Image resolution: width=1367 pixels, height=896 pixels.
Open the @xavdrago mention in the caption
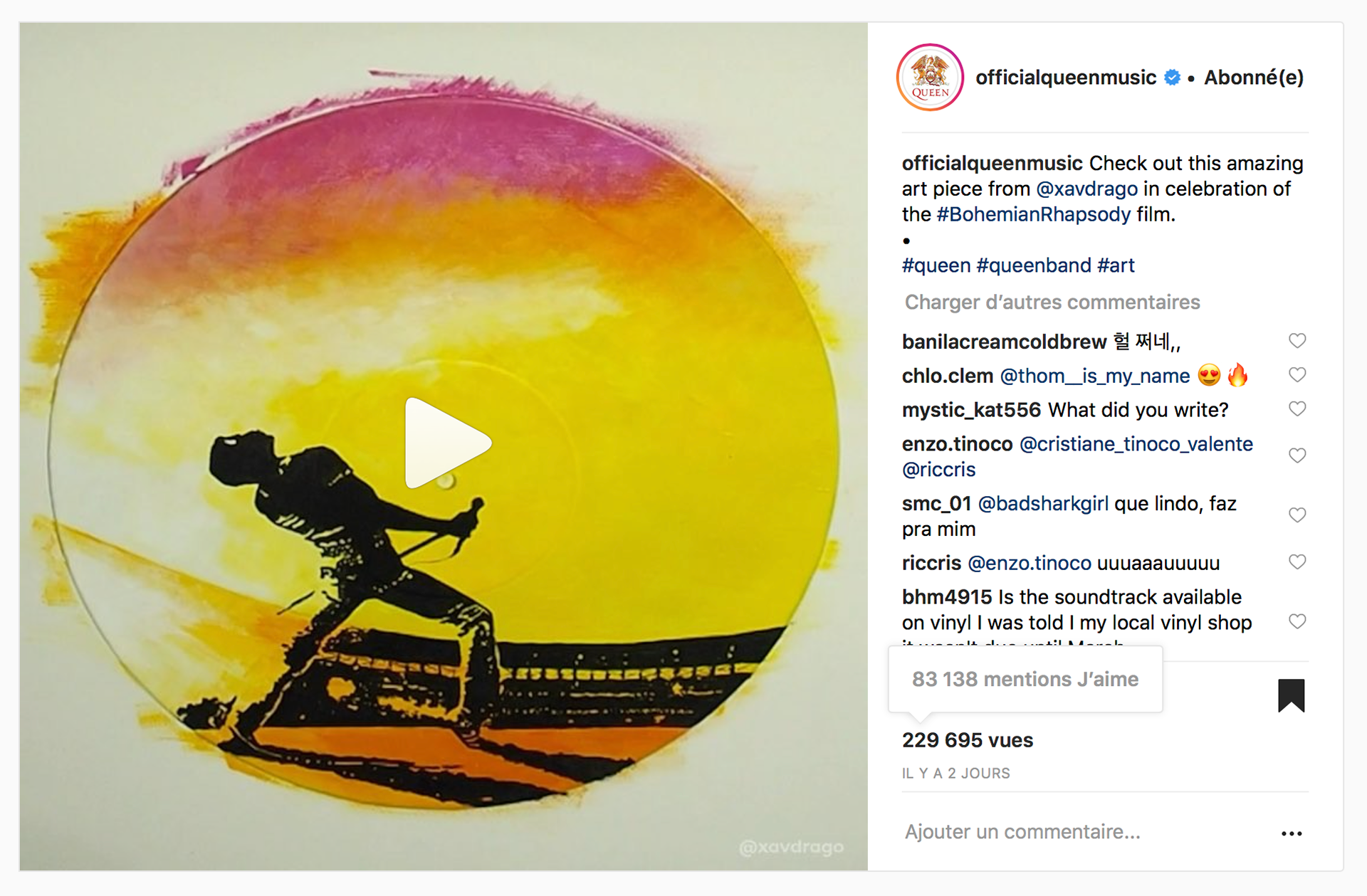pyautogui.click(x=1086, y=189)
